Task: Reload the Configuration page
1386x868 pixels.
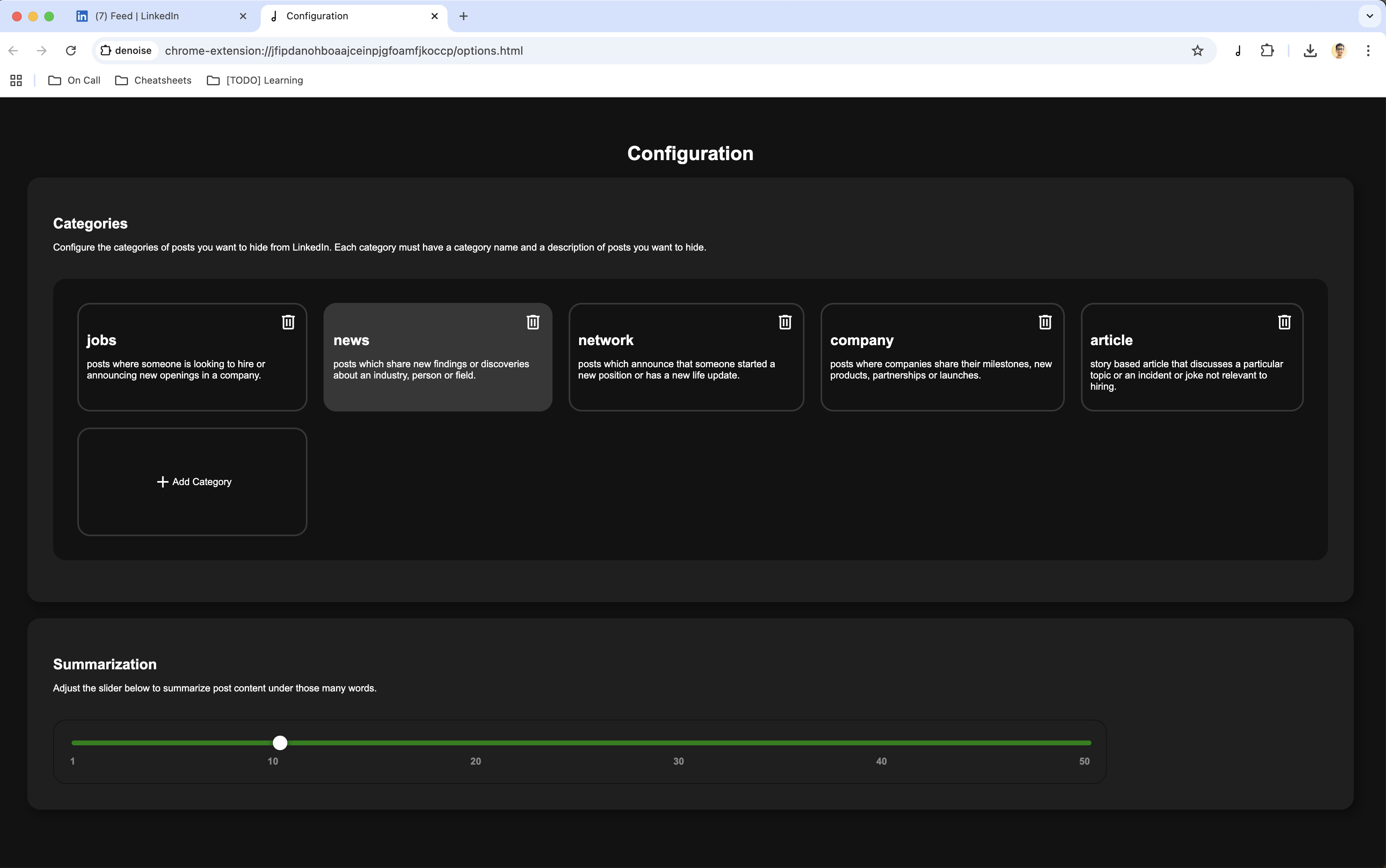Action: pyautogui.click(x=71, y=51)
